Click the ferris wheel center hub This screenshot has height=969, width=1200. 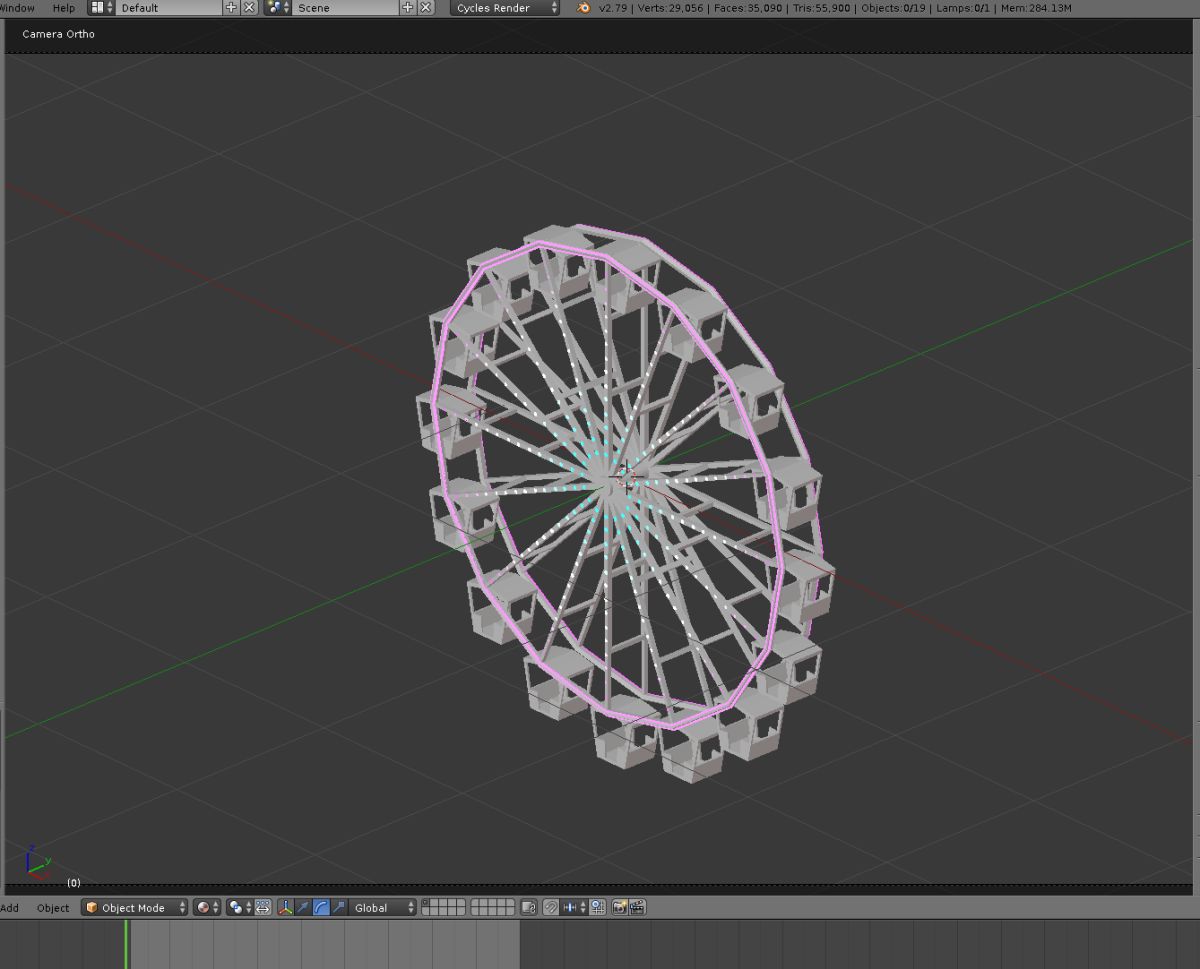614,478
